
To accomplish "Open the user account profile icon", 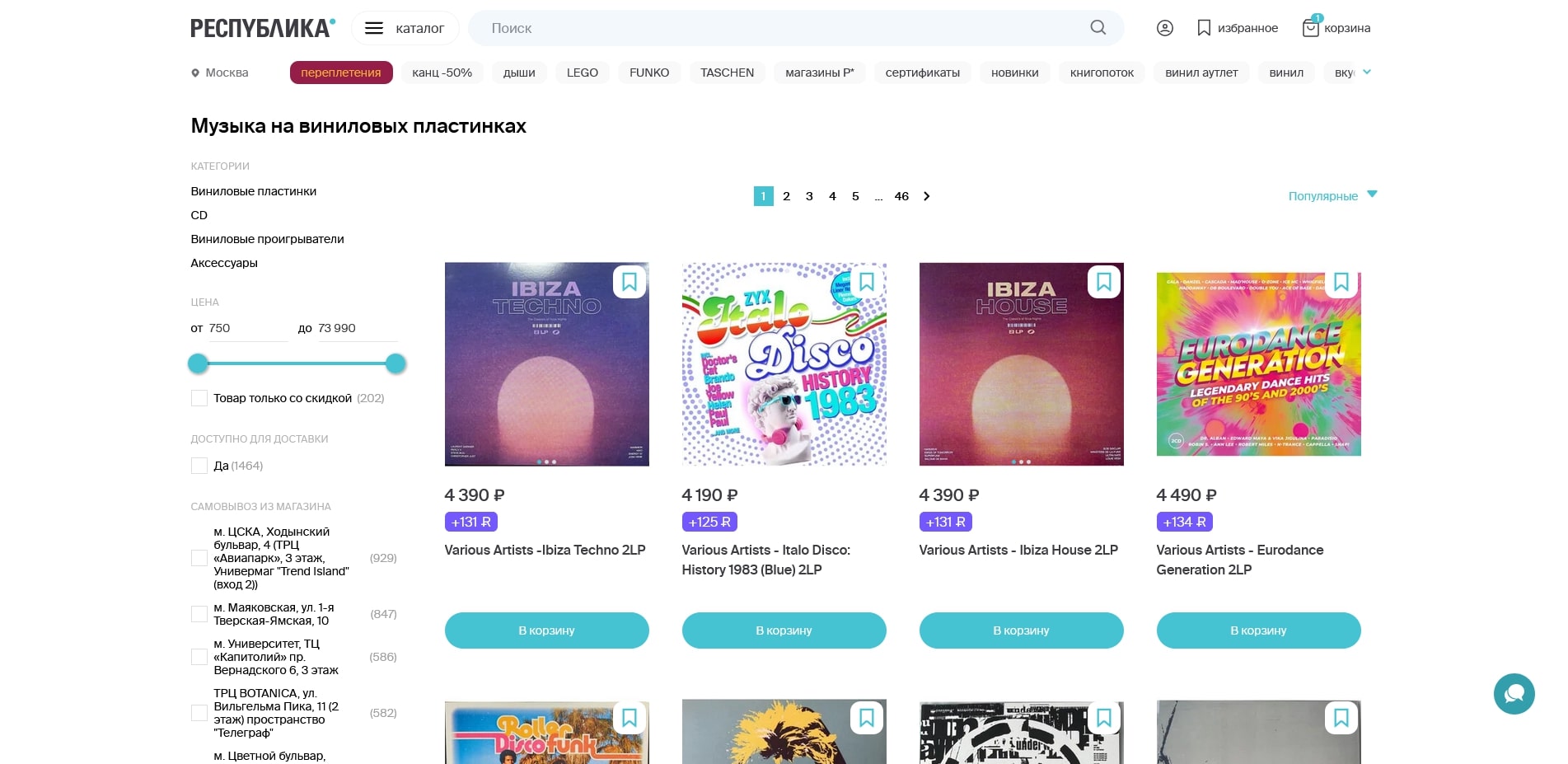I will 1164,28.
